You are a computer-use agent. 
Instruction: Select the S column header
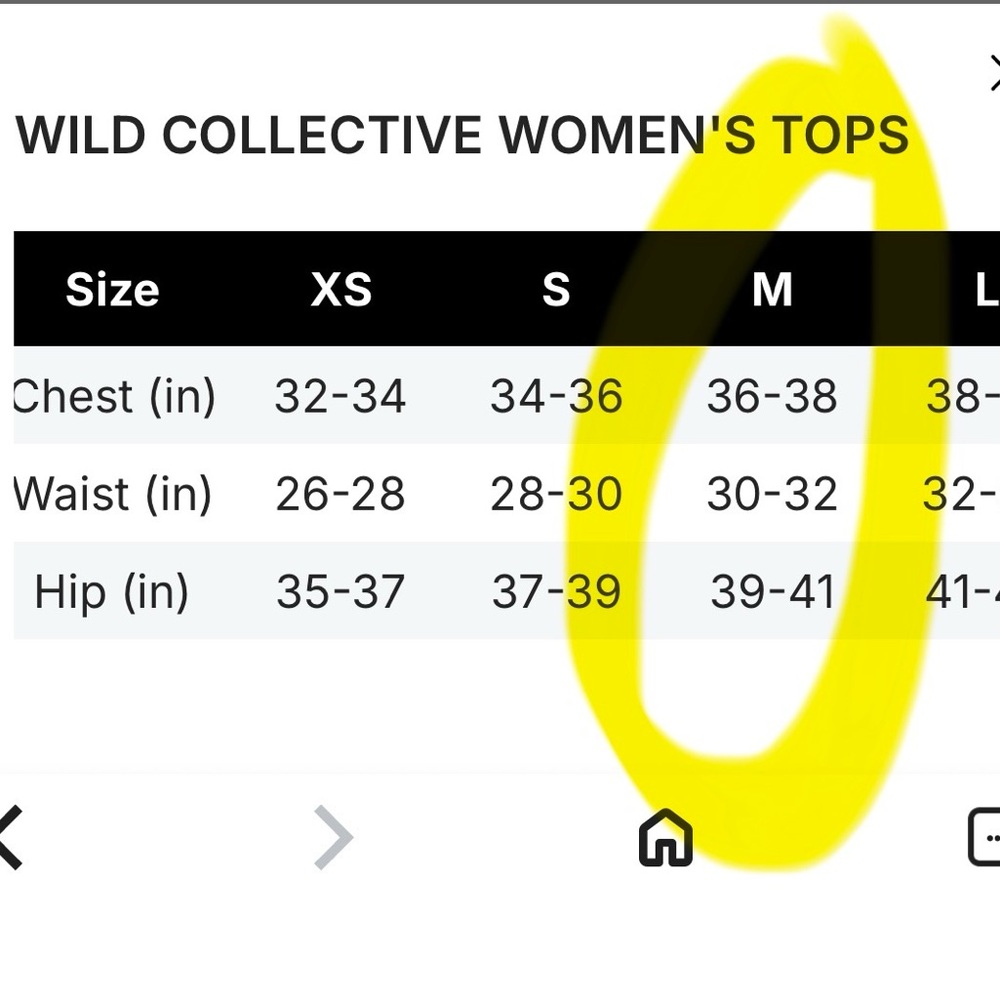tap(556, 290)
